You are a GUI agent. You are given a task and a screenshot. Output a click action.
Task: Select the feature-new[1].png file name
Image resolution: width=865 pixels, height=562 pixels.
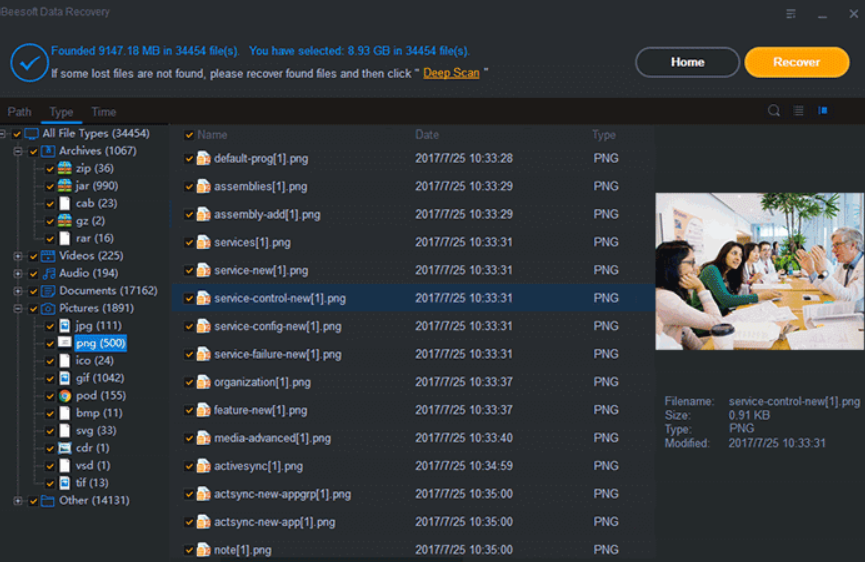(260, 410)
